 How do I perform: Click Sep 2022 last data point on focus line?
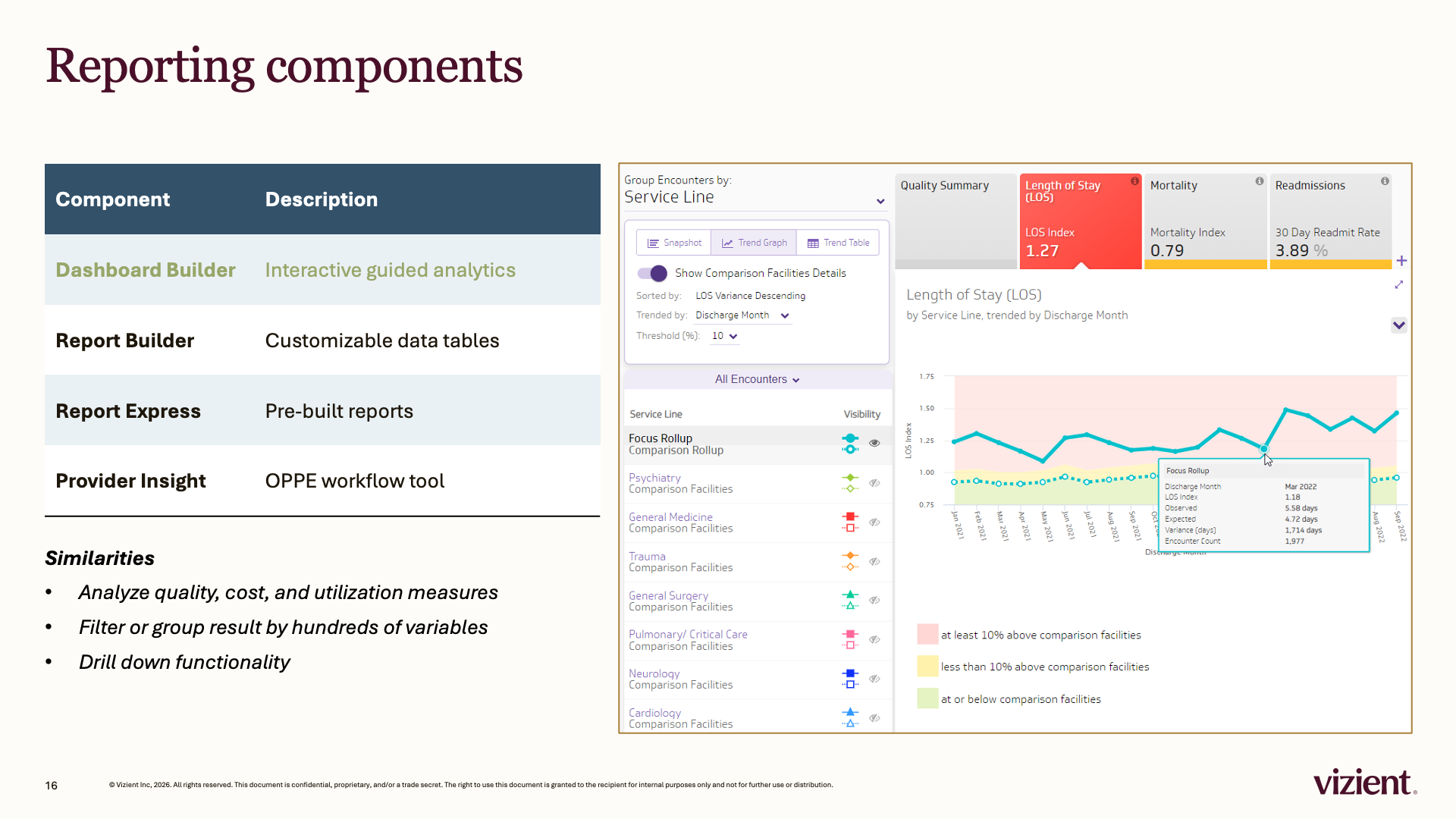click(x=1397, y=413)
